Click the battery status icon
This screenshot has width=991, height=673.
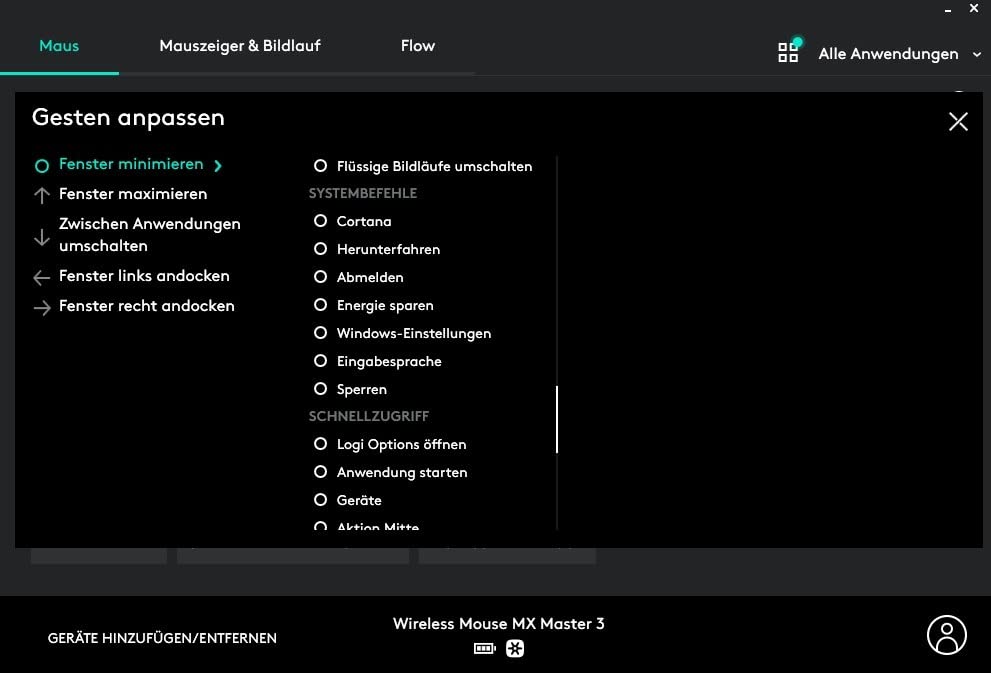[485, 648]
